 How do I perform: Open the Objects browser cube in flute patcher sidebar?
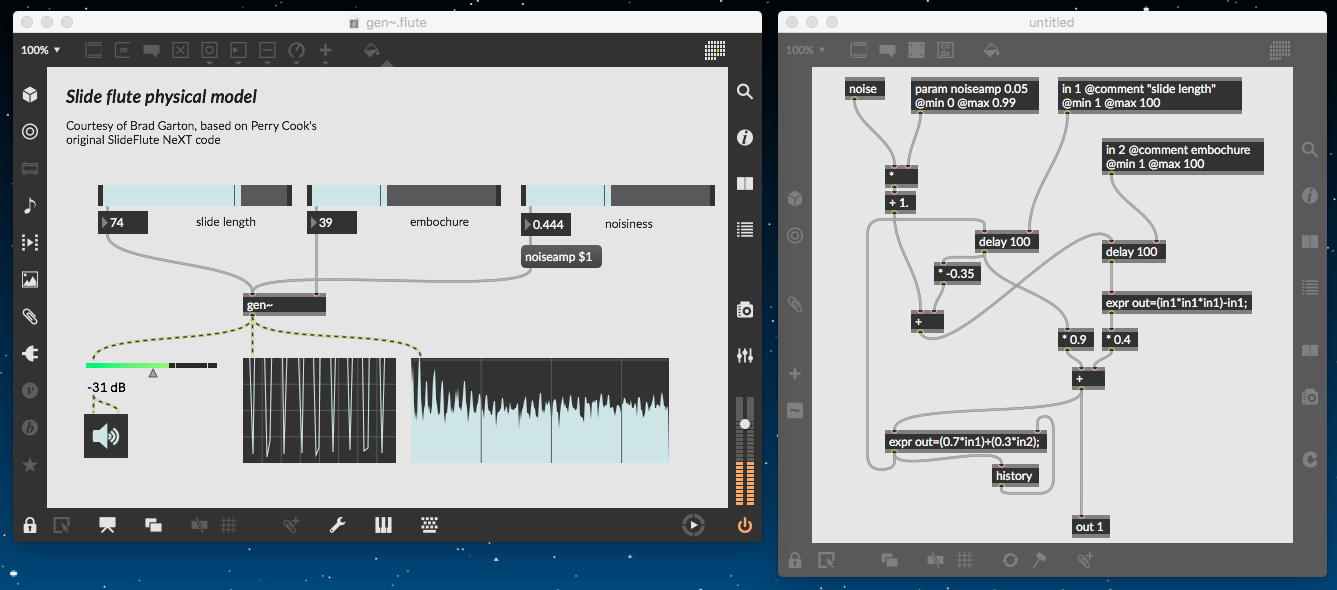(30, 95)
